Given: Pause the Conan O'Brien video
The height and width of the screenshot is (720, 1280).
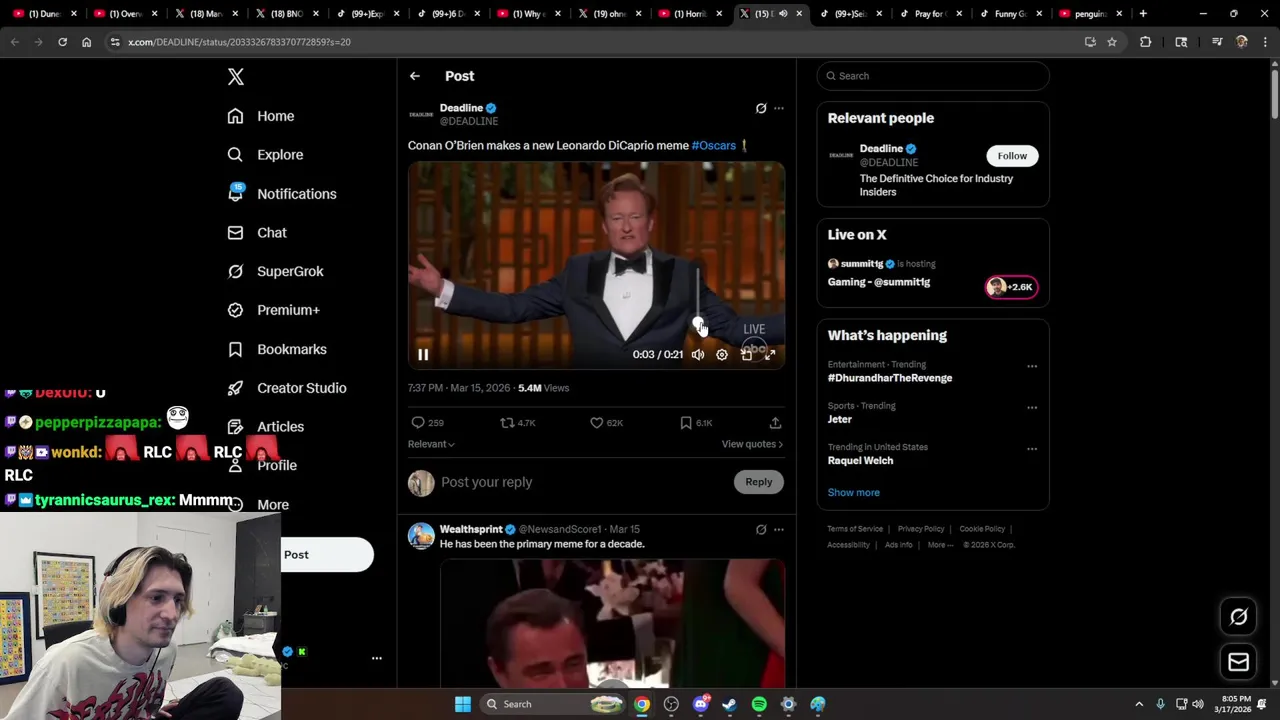Looking at the screenshot, I should click(x=423, y=354).
